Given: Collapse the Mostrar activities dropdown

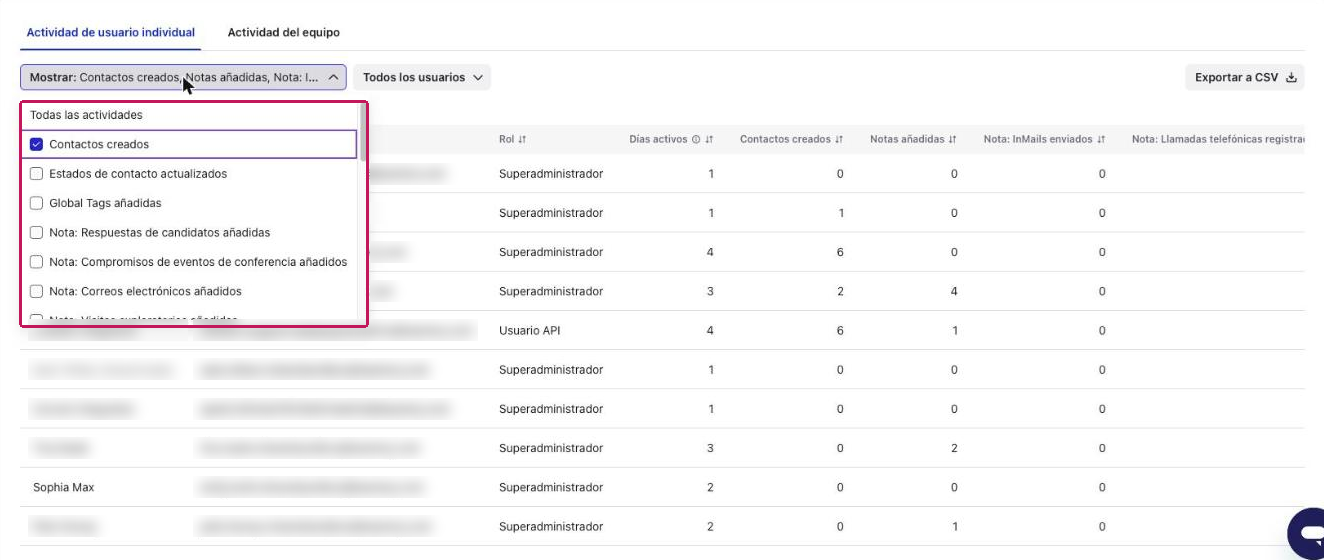Looking at the screenshot, I should [x=183, y=77].
